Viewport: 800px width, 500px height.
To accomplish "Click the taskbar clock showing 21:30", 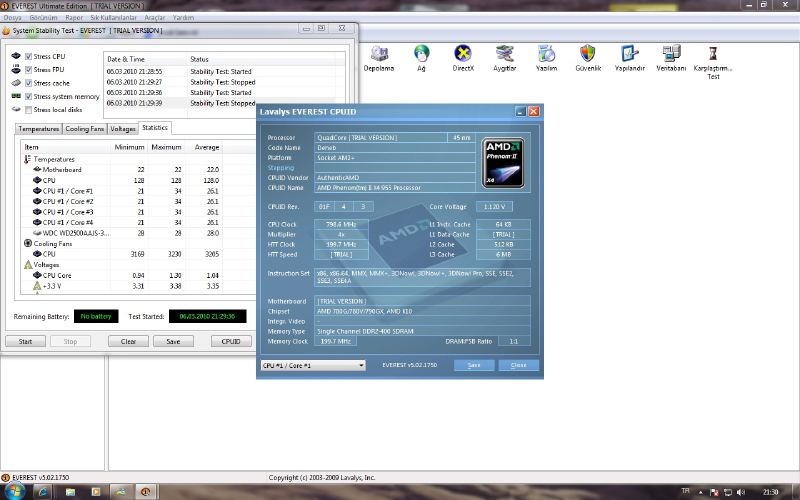I will (x=770, y=492).
